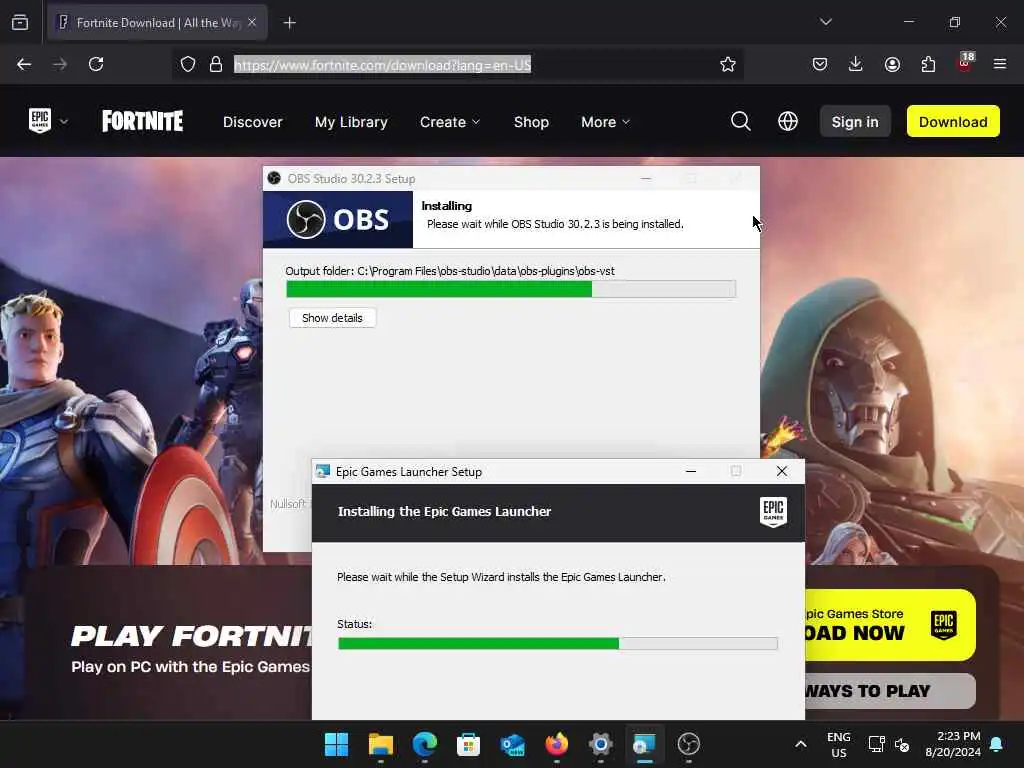Click the Sign in button

pyautogui.click(x=855, y=121)
